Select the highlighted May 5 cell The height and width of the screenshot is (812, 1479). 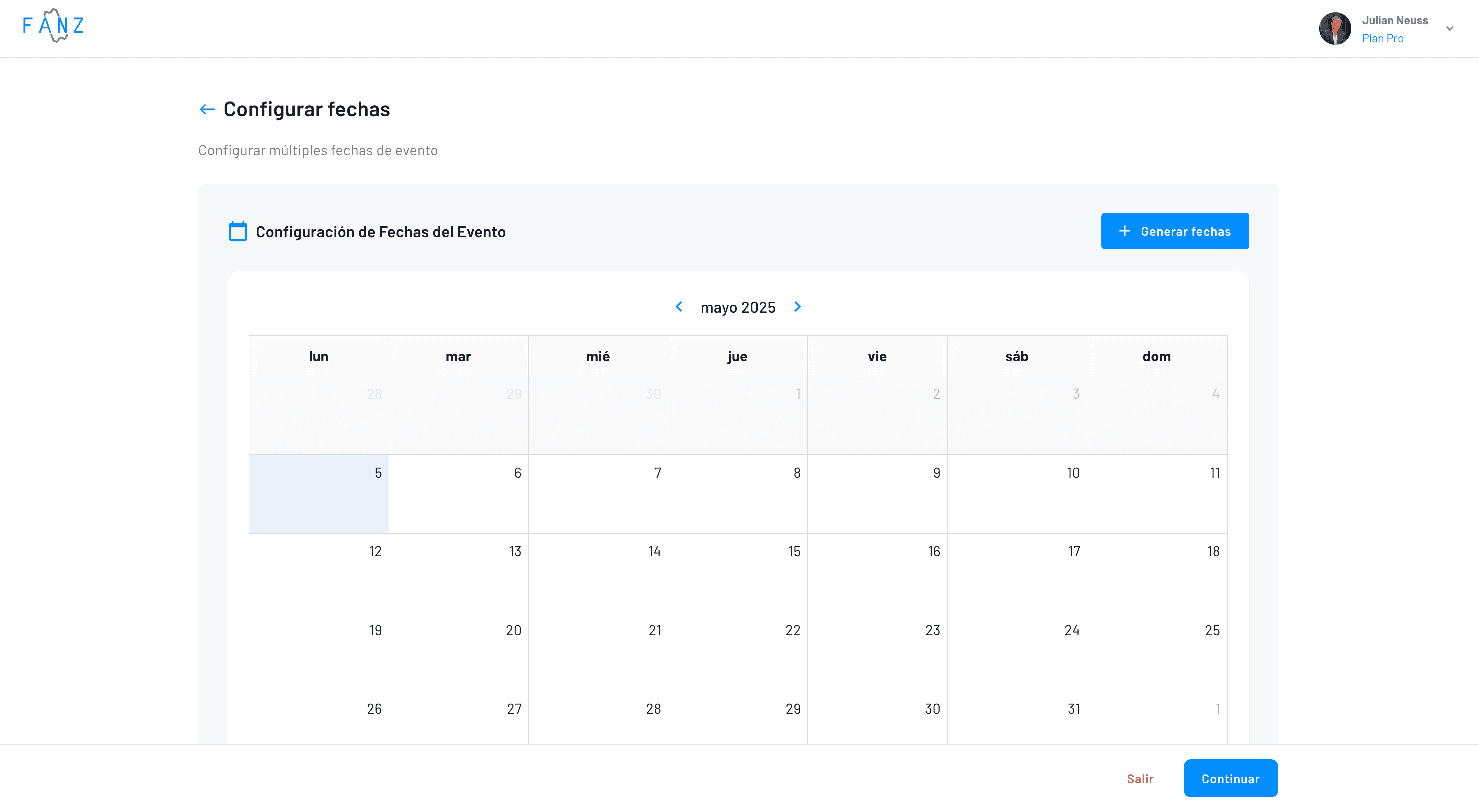click(319, 494)
